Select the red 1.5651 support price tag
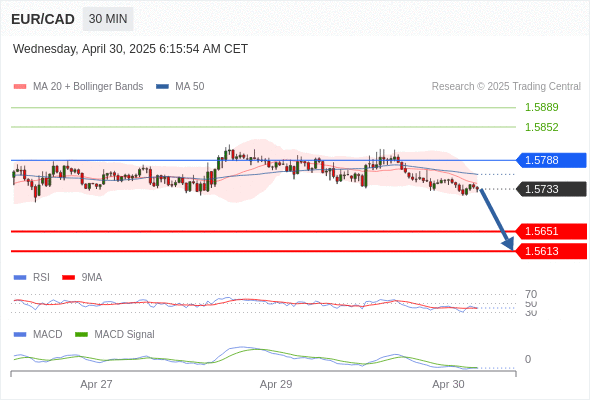 [551, 231]
